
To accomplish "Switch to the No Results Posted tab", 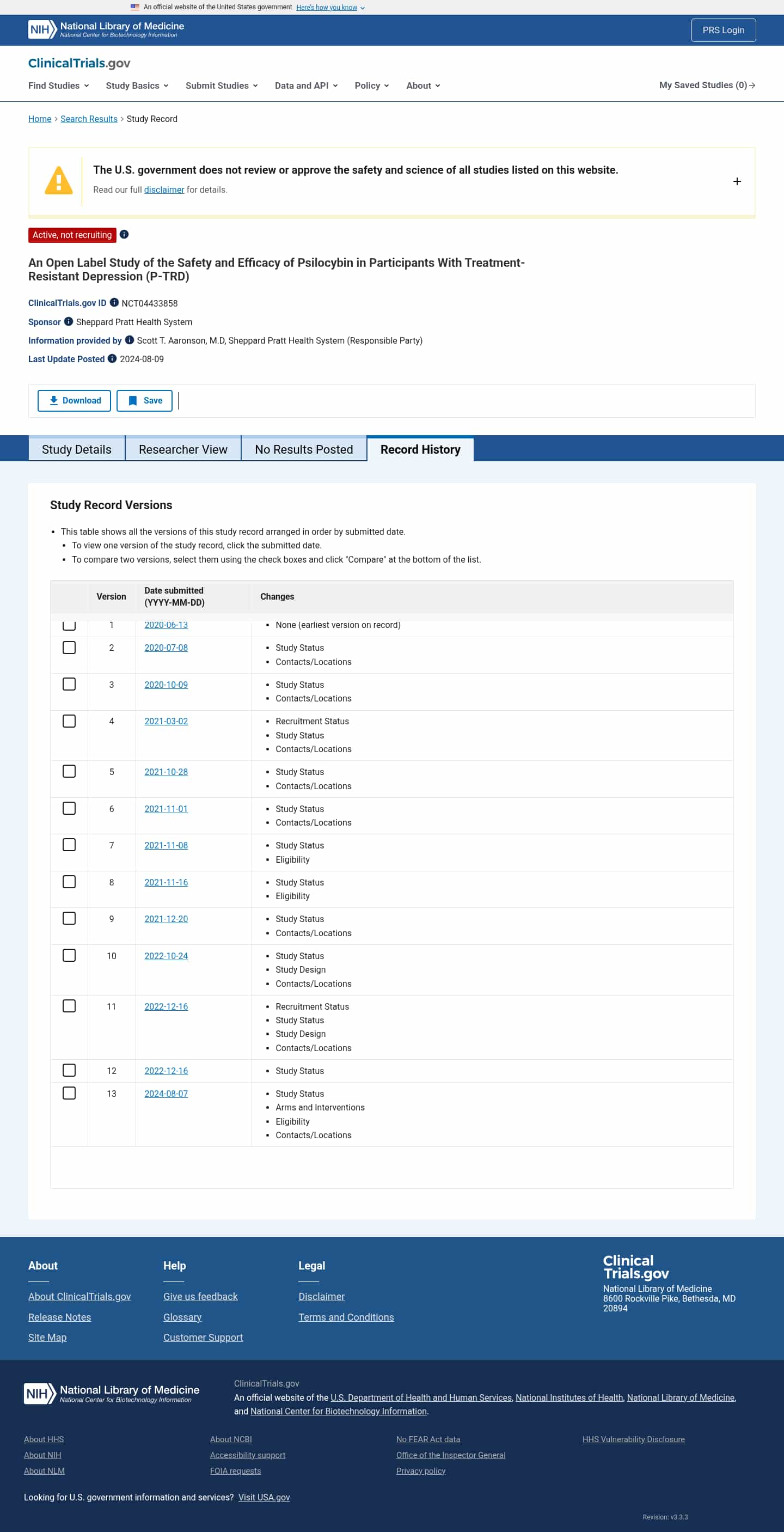I will [x=304, y=449].
